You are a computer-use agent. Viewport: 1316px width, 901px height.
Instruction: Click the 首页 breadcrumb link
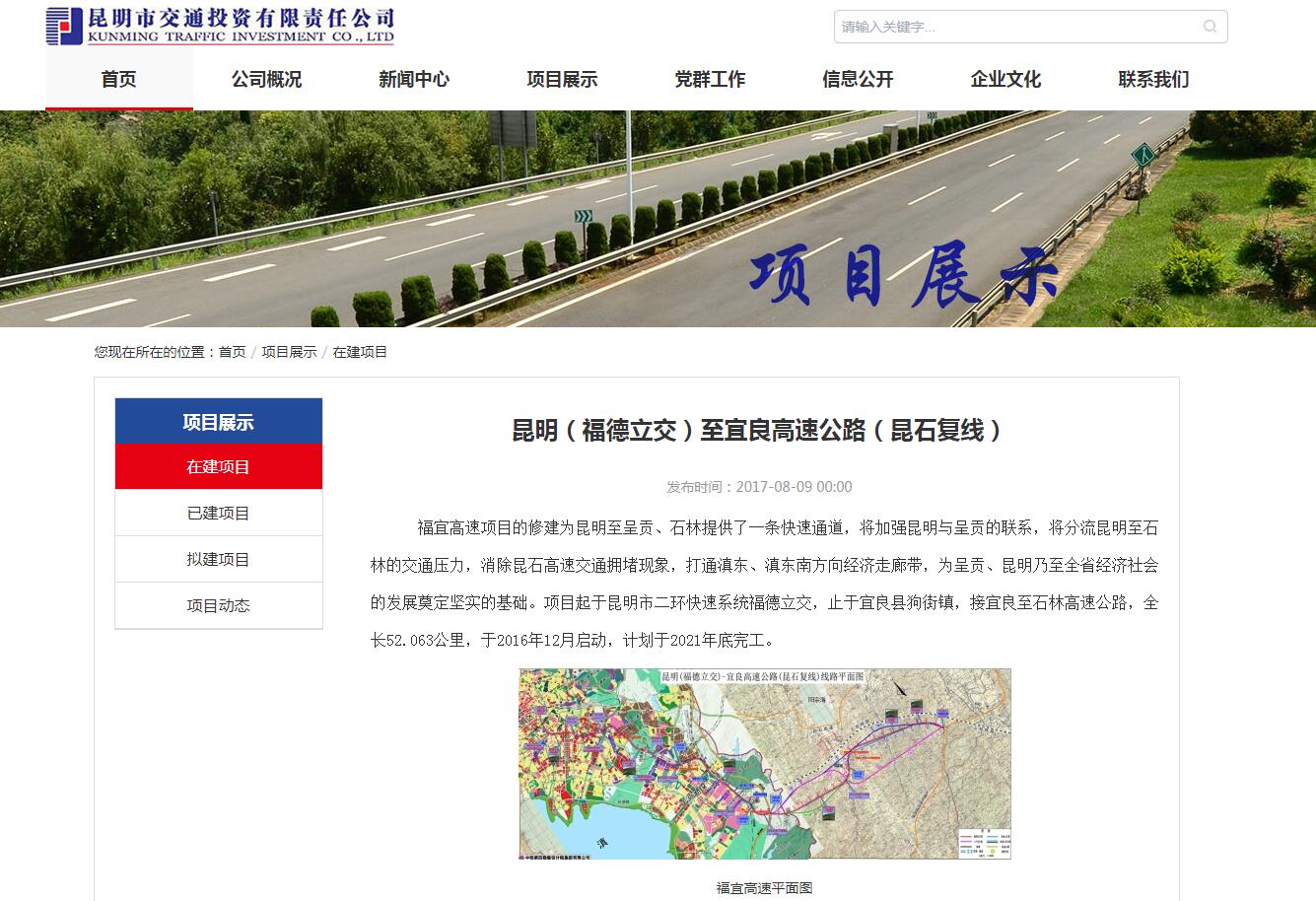coord(232,352)
